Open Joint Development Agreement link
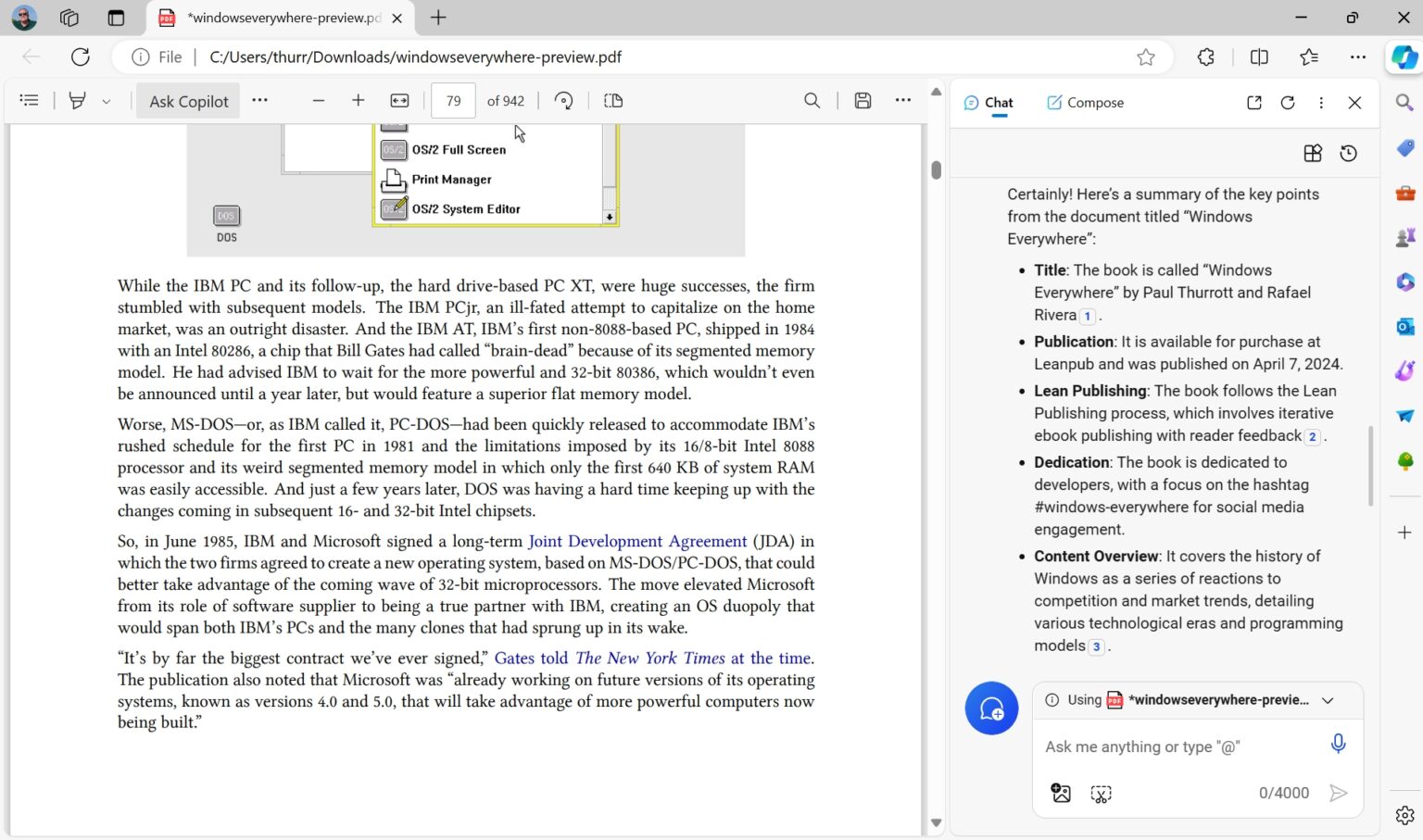1423x840 pixels. pyautogui.click(x=637, y=541)
